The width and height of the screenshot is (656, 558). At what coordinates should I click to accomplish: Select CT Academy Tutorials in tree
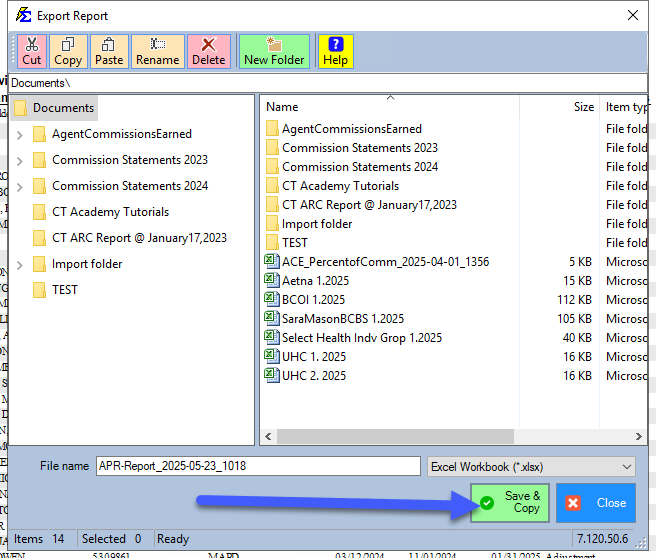[110, 212]
